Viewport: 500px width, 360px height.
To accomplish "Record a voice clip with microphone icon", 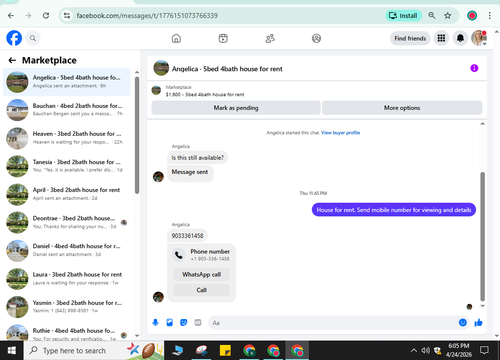I will pos(155,322).
